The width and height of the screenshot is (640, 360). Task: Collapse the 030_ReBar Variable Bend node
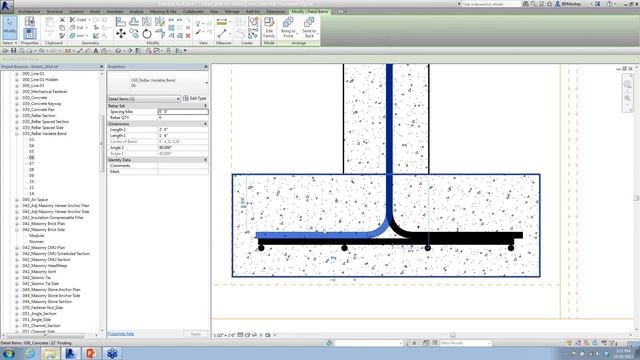17,134
